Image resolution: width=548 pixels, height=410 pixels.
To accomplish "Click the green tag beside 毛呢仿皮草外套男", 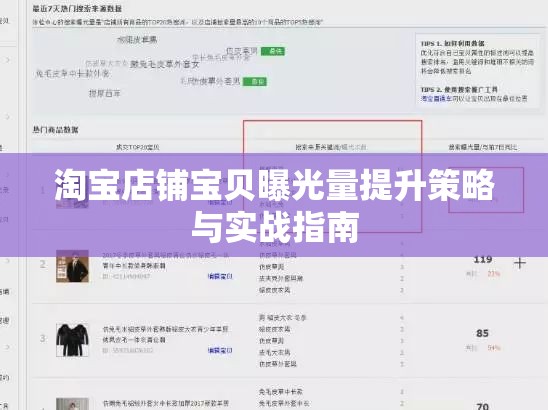I will click(255, 82).
